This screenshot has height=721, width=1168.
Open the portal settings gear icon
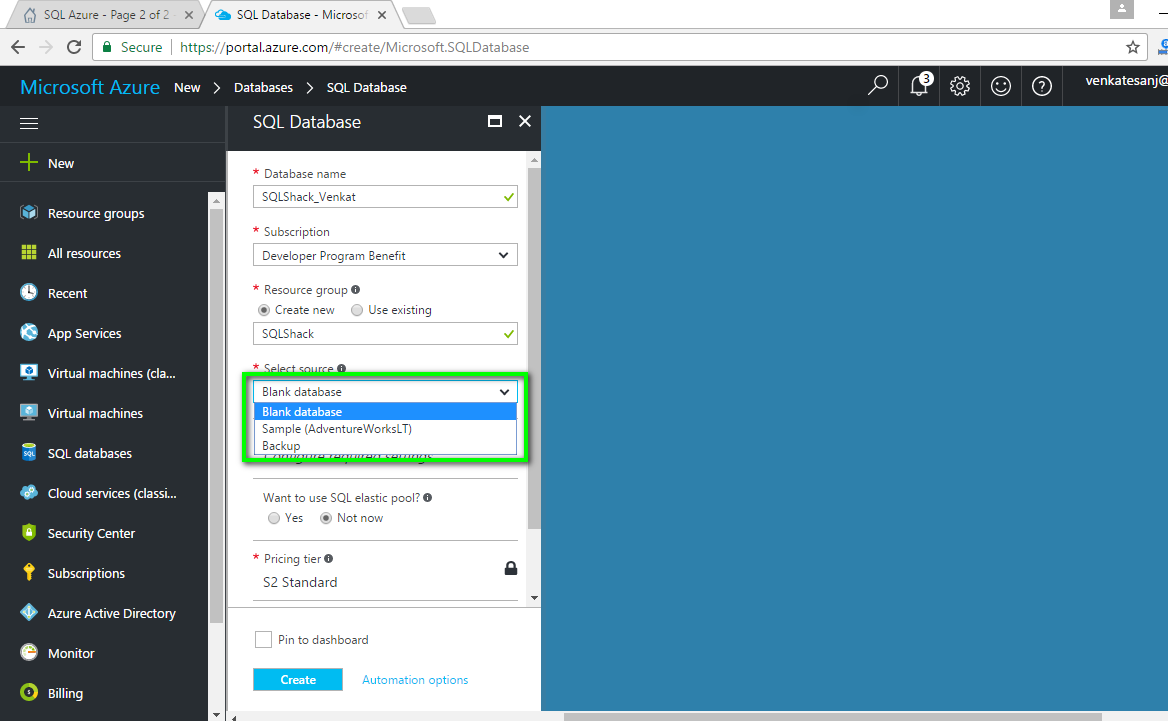(x=959, y=86)
